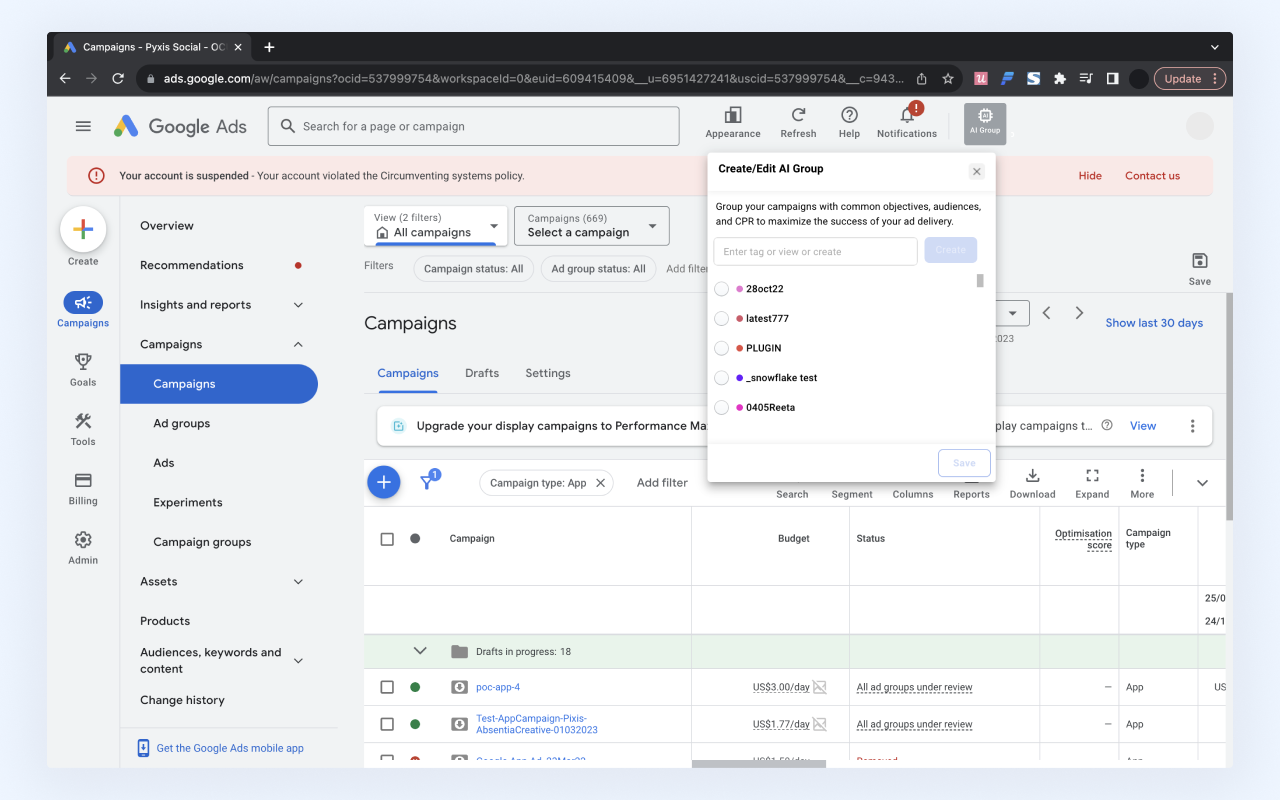Open three-dot menu on upgrade banner
Viewport: 1280px width, 800px height.
(1192, 426)
